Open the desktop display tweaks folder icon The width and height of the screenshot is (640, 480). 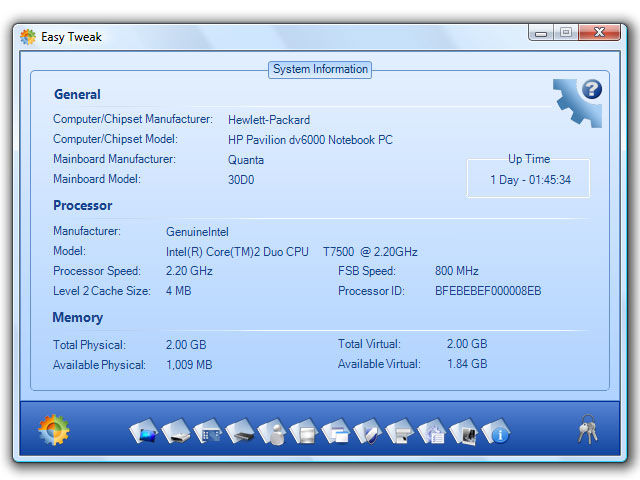[x=144, y=431]
